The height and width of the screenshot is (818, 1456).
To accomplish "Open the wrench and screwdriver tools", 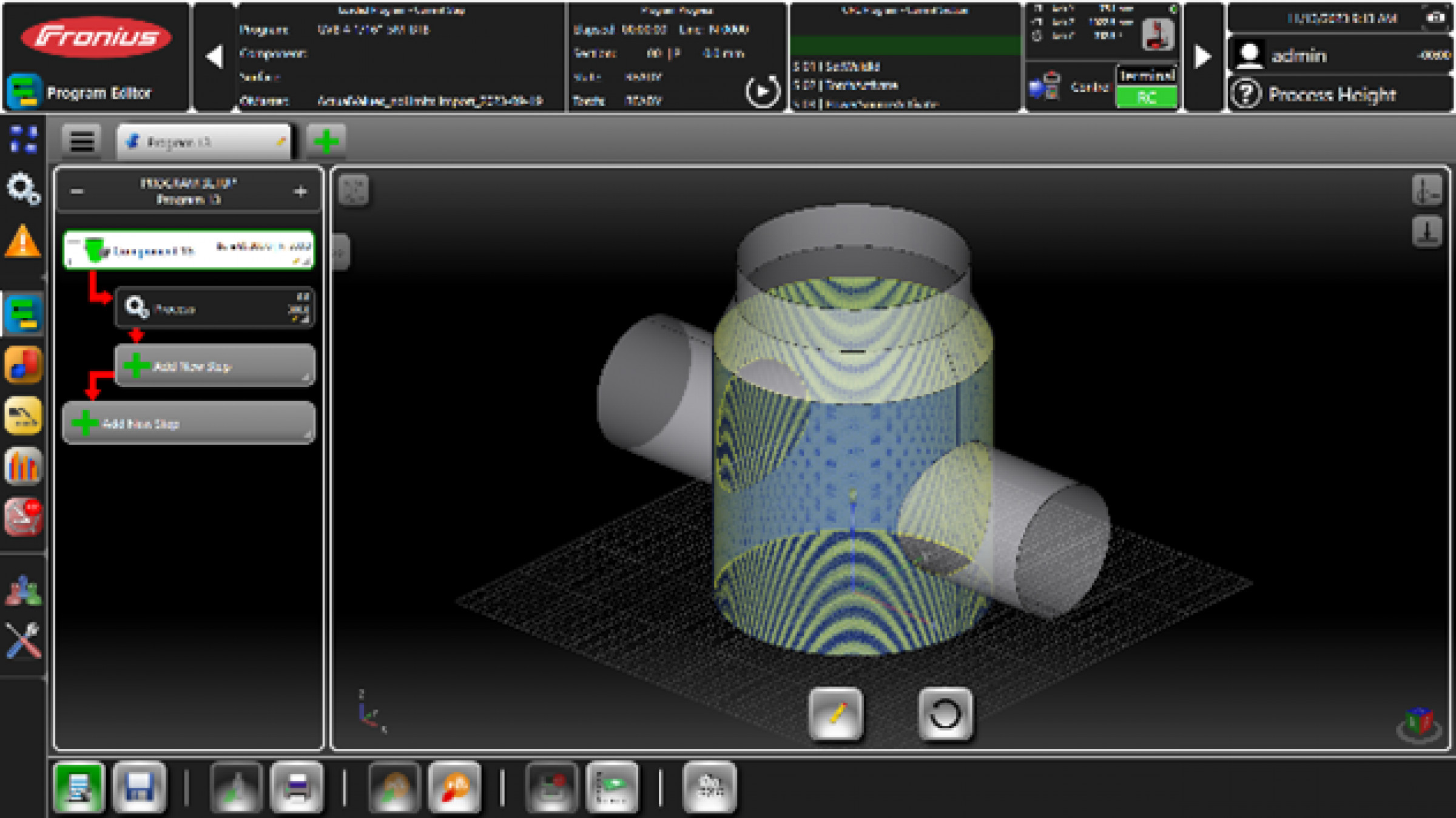I will click(23, 640).
